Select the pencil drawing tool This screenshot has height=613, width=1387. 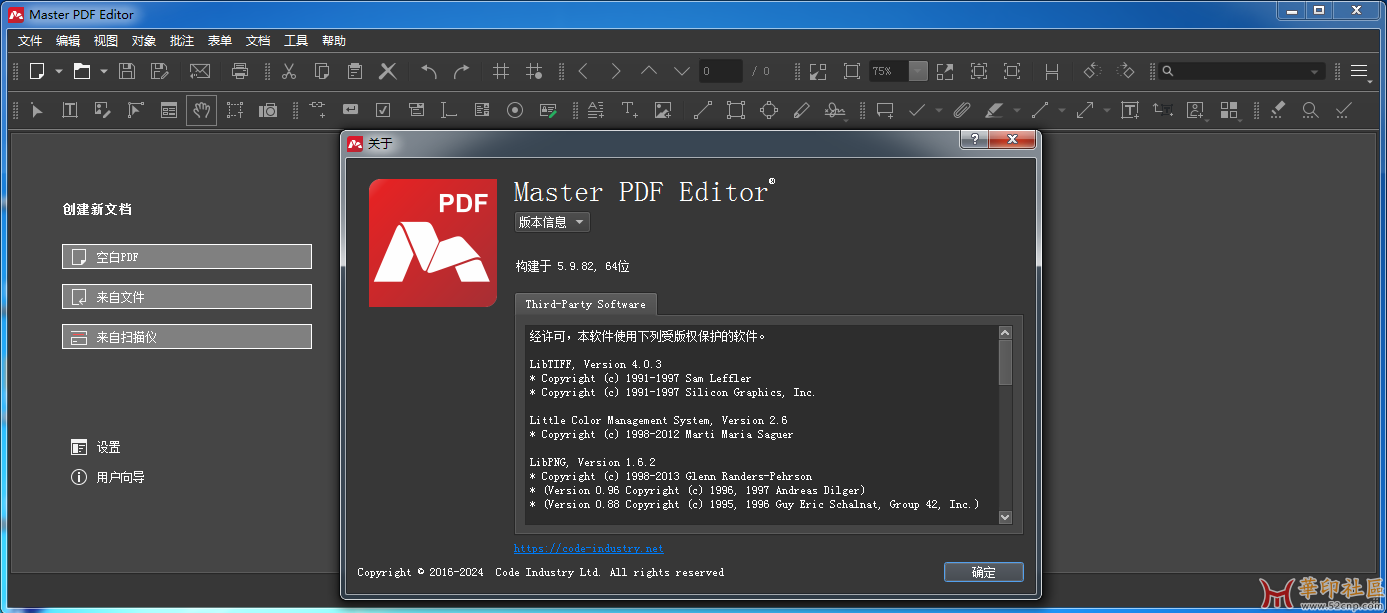(802, 110)
